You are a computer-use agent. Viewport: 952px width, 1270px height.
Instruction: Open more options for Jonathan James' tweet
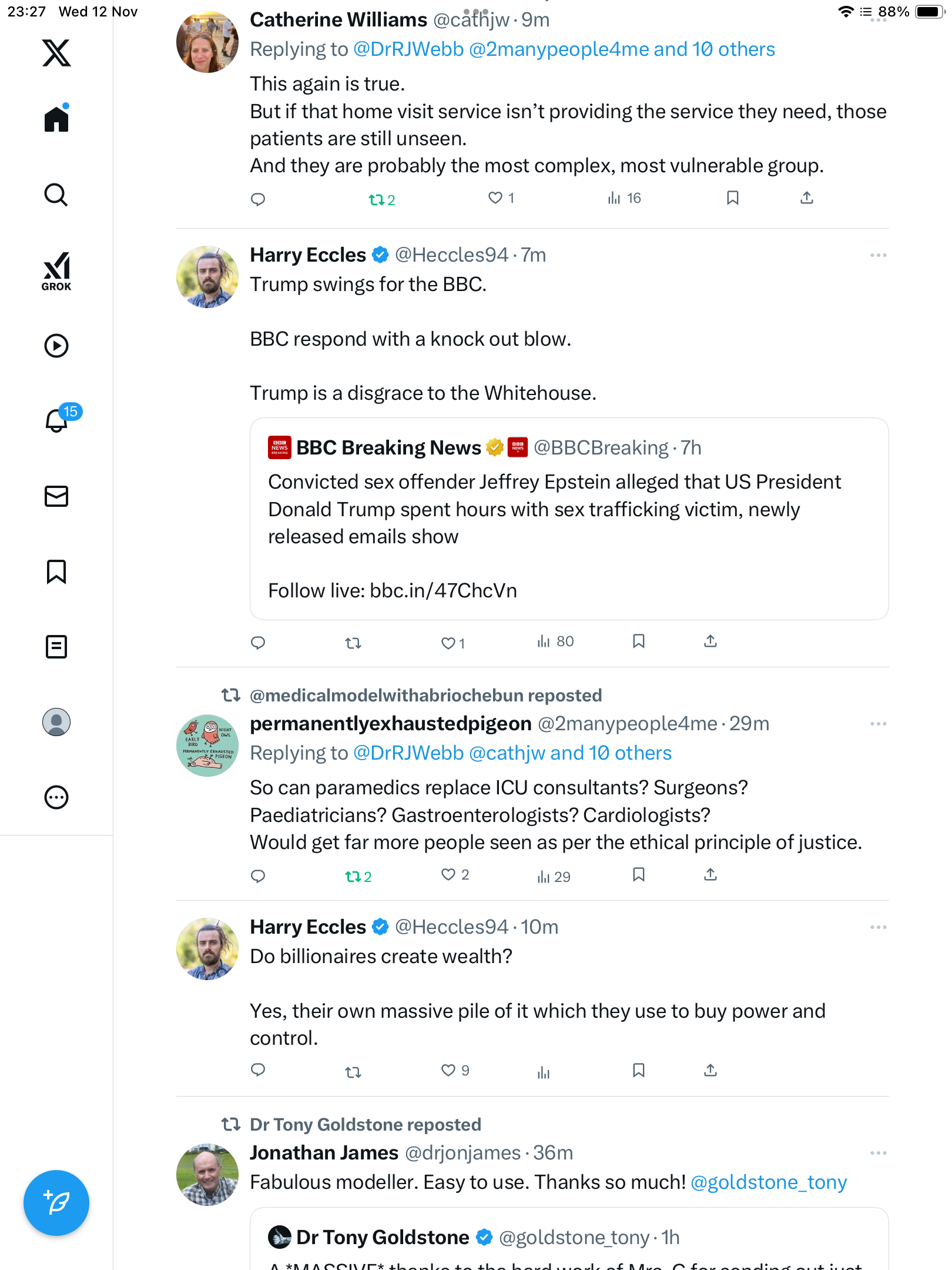coord(878,1153)
